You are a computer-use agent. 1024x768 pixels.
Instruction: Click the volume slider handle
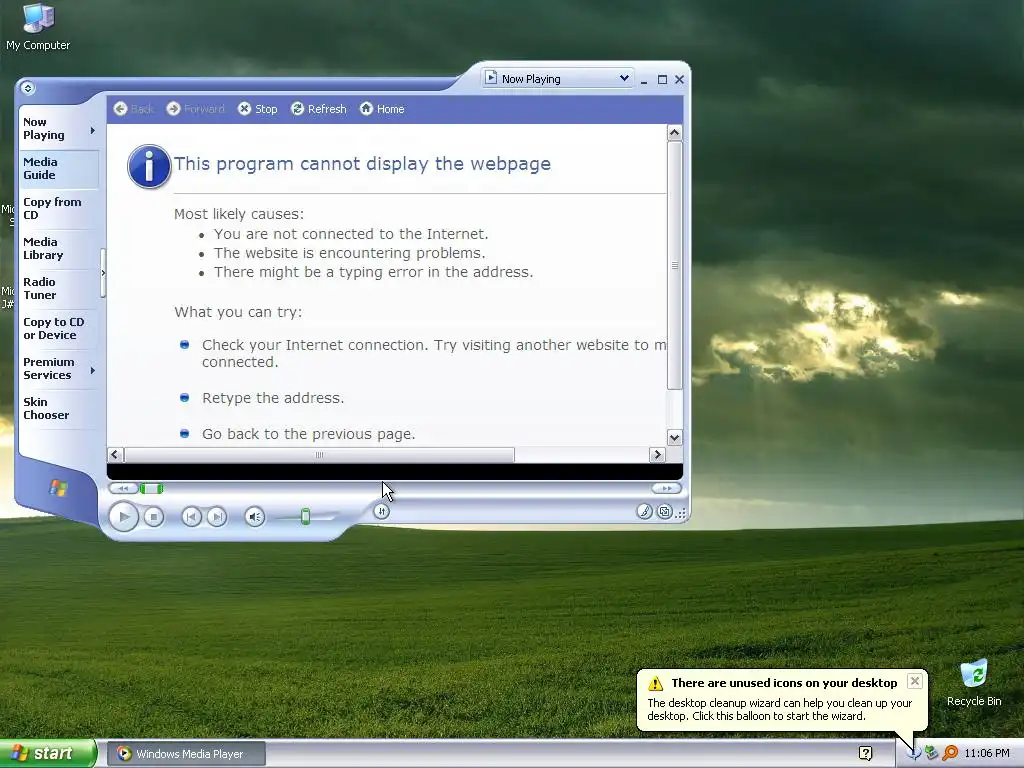tap(305, 517)
